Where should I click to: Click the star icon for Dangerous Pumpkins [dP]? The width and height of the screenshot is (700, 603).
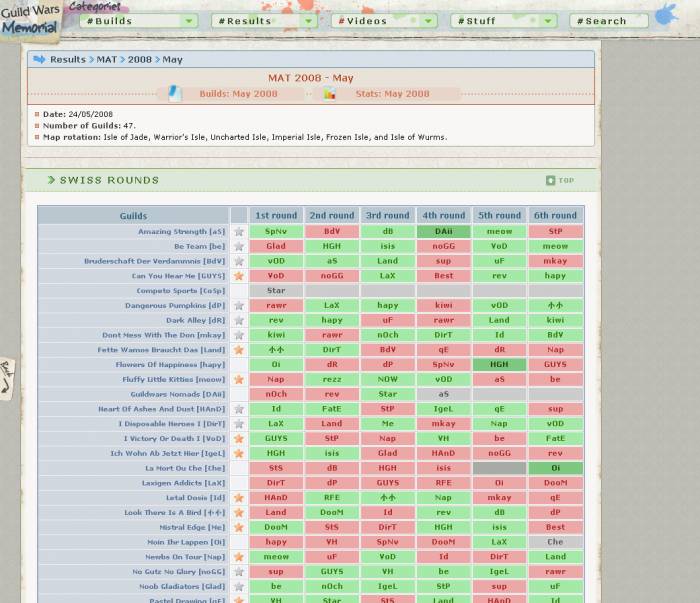pyautogui.click(x=239, y=306)
